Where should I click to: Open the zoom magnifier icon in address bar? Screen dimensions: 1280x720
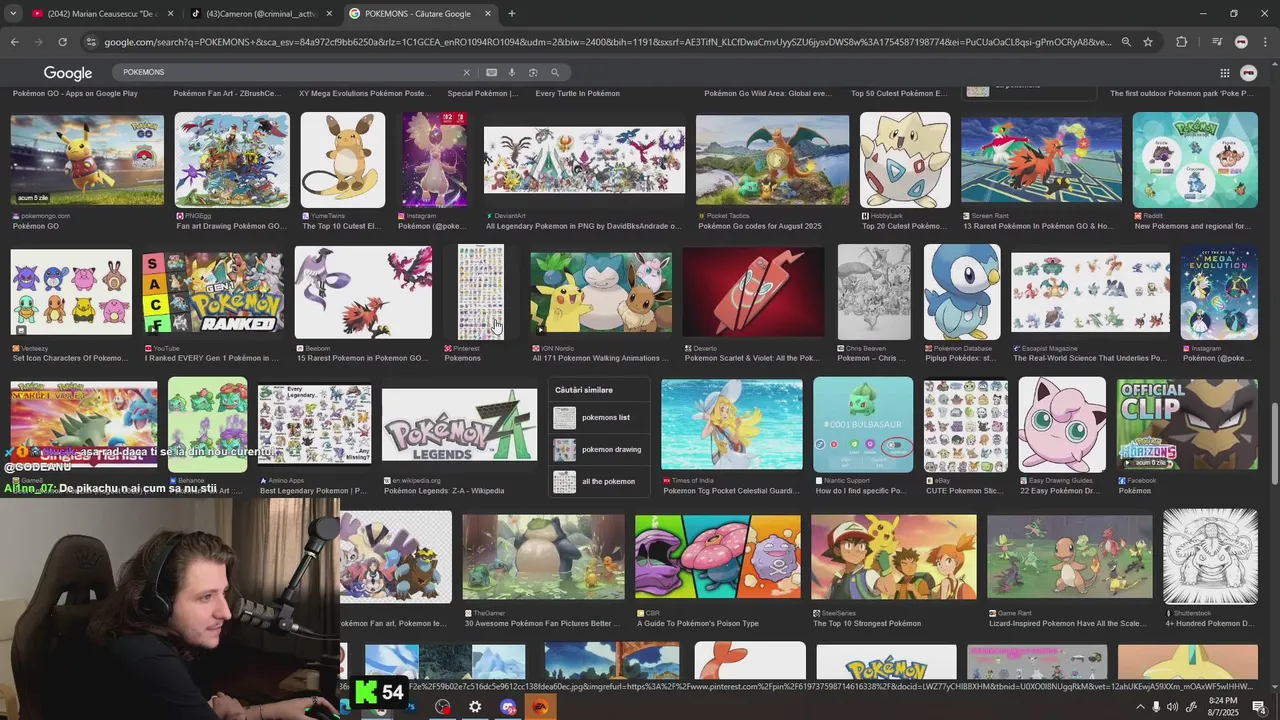click(x=1126, y=42)
